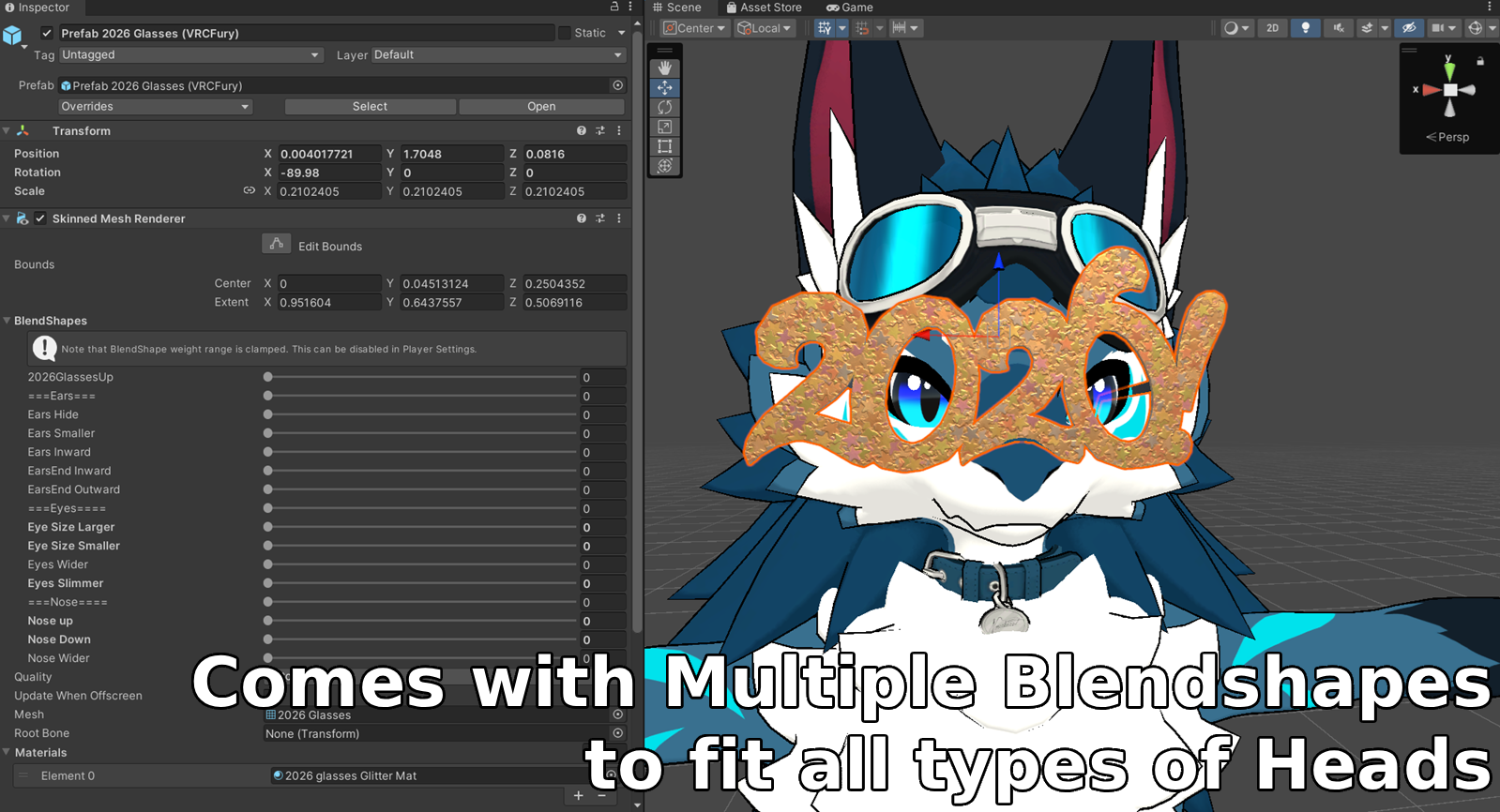Click the Position X input field
The width and height of the screenshot is (1500, 812).
pos(329,154)
